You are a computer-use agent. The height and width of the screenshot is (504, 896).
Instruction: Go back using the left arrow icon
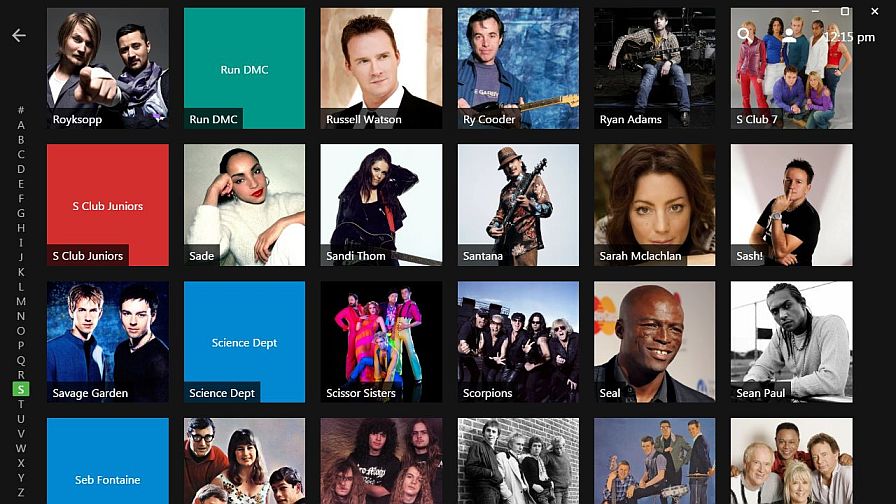(x=19, y=35)
